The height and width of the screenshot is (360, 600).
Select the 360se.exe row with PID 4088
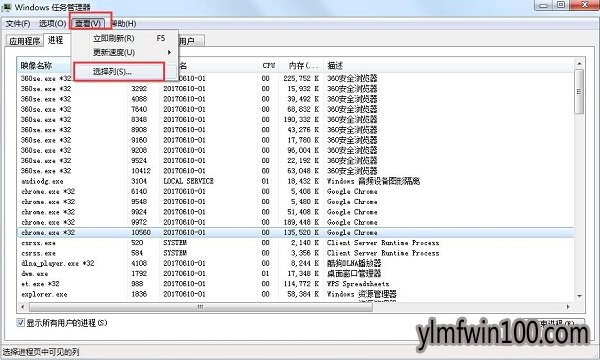tap(295, 99)
